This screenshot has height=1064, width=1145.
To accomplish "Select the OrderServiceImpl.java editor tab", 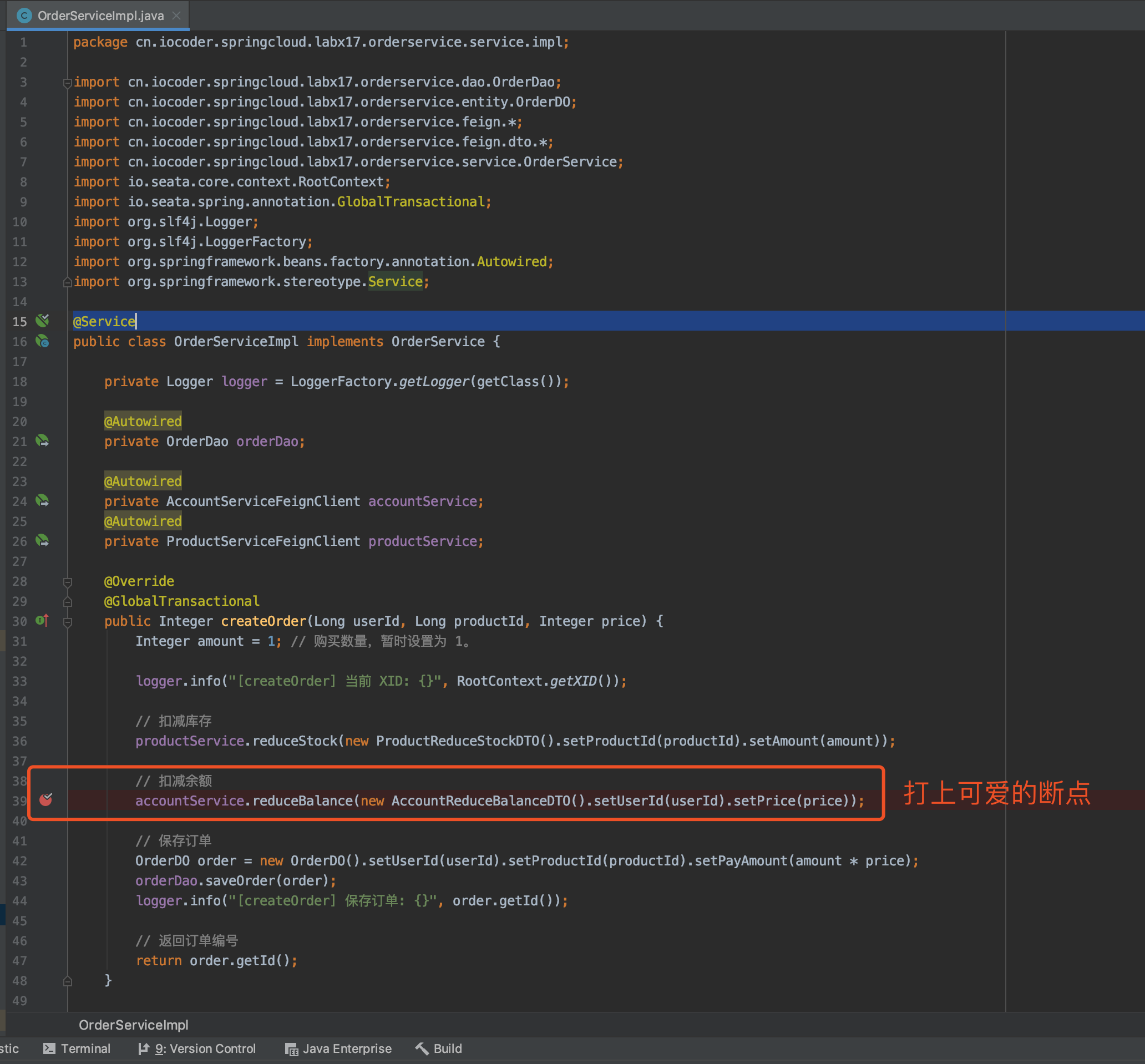I will [100, 16].
